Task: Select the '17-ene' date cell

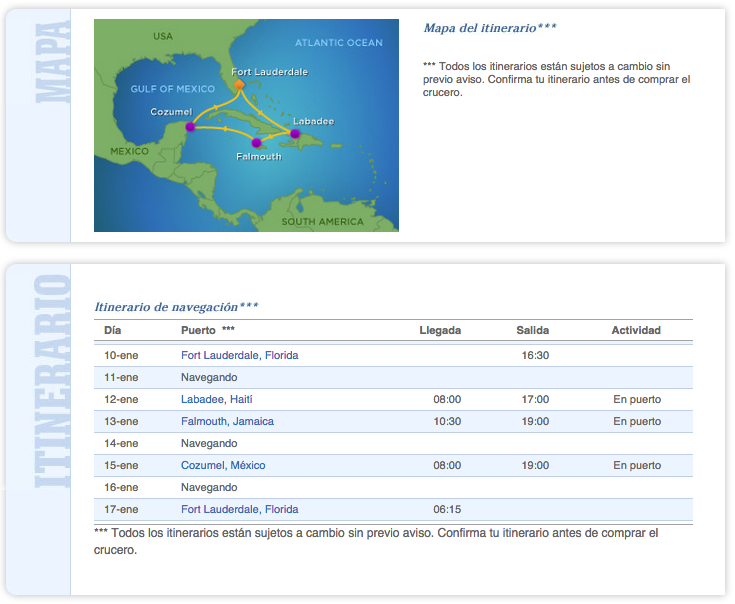Action: [x=121, y=509]
